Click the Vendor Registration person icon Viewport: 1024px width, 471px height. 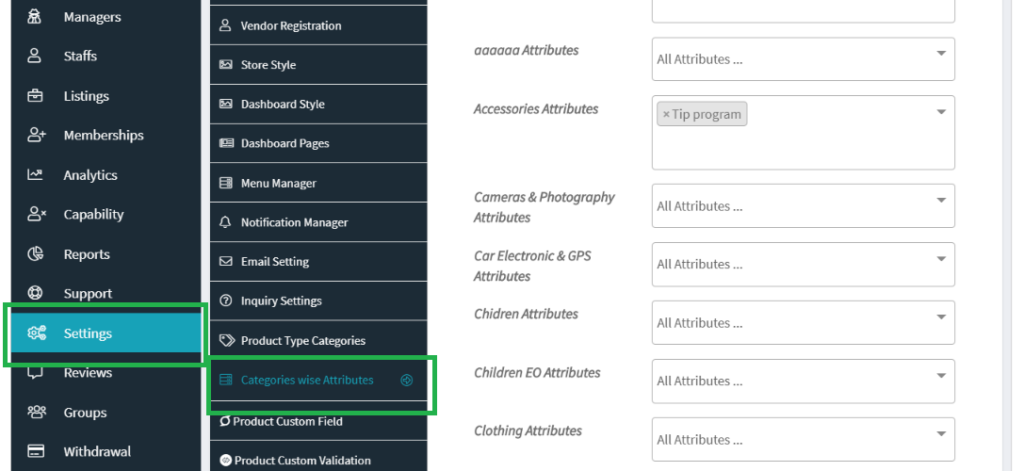225,25
